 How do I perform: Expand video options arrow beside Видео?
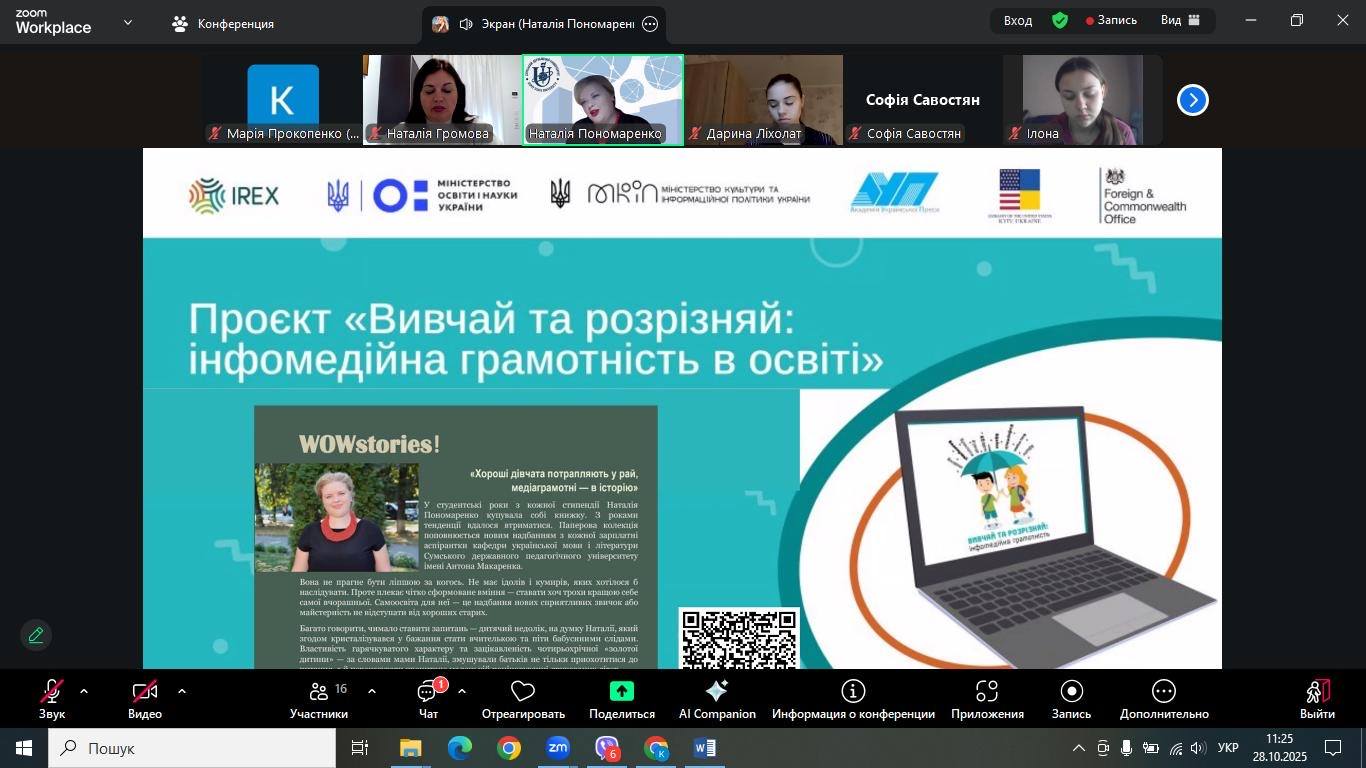click(182, 691)
